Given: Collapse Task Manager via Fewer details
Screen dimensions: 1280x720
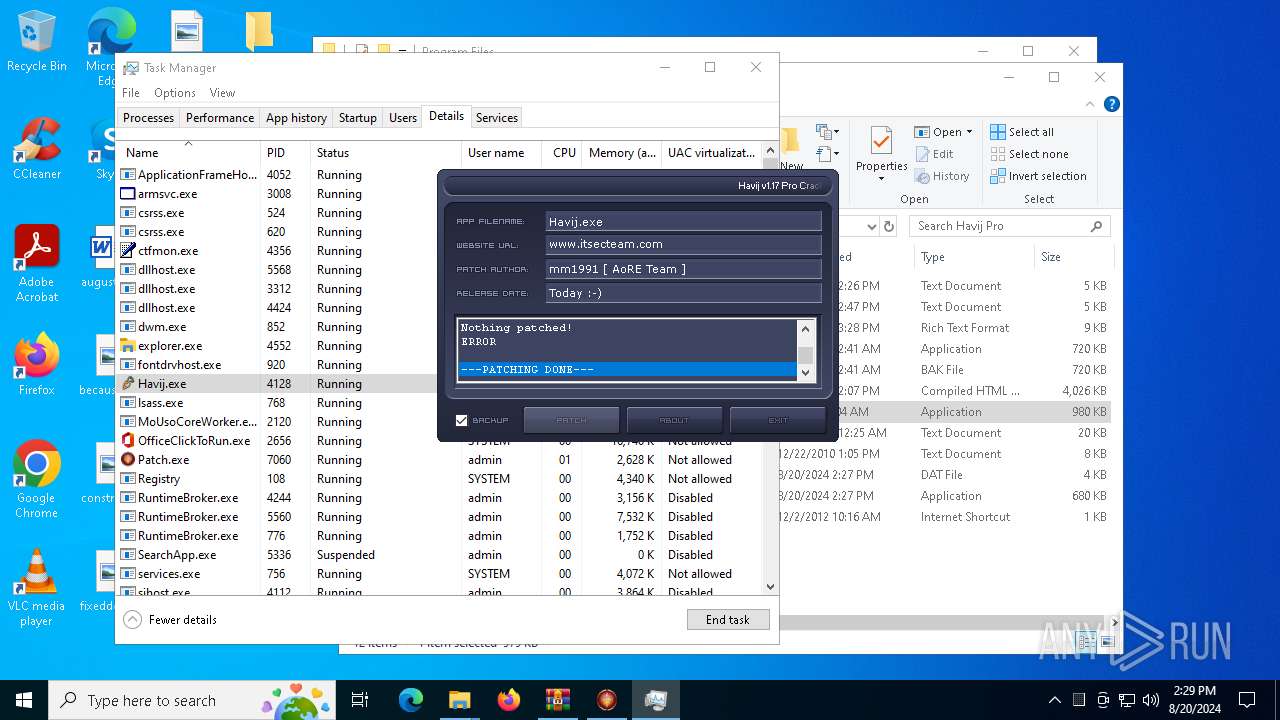Looking at the screenshot, I should tap(170, 620).
